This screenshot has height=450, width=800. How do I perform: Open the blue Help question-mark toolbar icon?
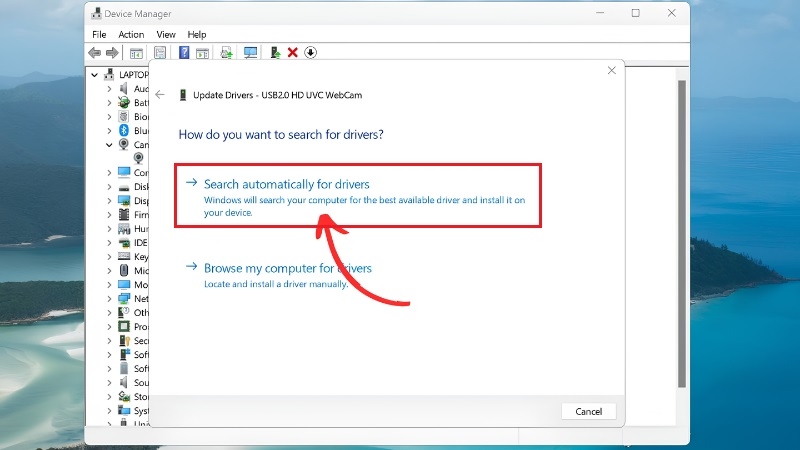click(184, 53)
